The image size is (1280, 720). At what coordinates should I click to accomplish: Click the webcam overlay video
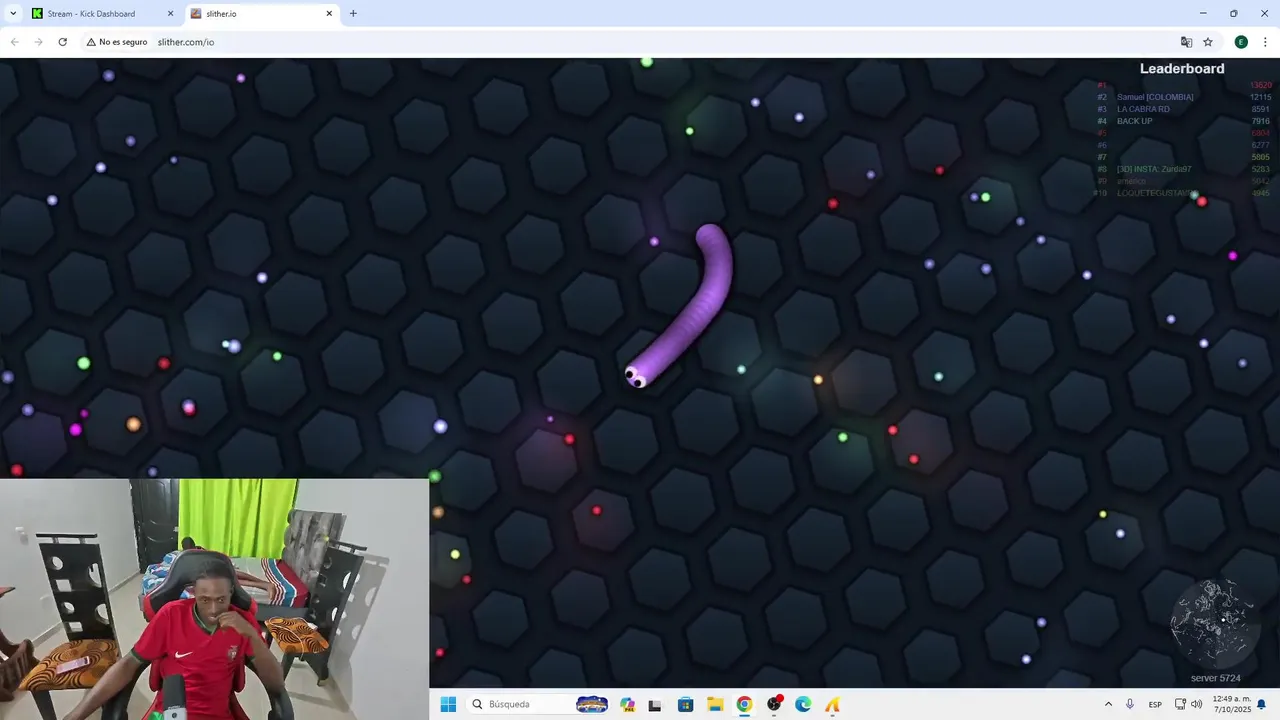(214, 599)
